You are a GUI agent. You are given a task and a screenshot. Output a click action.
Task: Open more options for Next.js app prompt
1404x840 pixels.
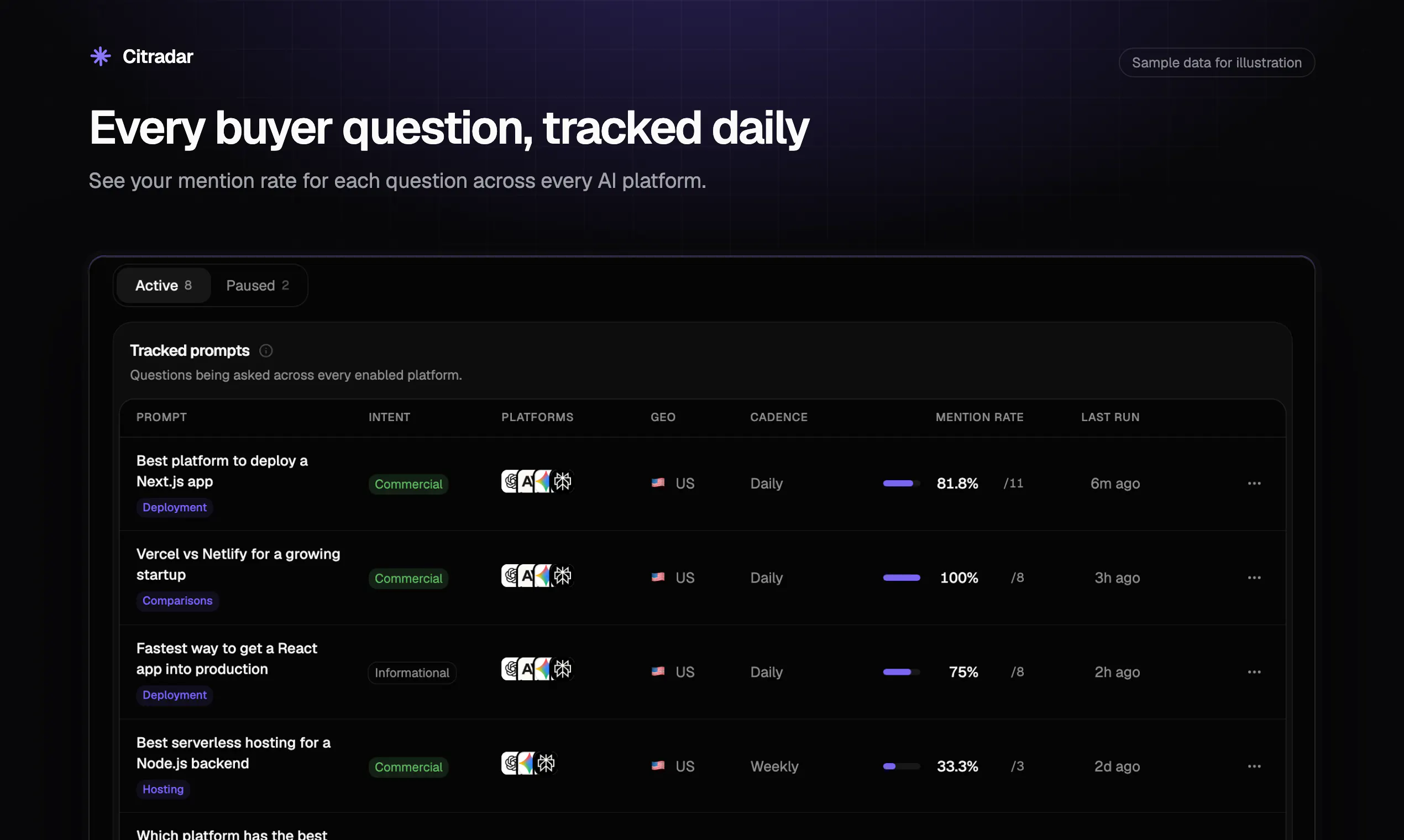click(x=1254, y=484)
